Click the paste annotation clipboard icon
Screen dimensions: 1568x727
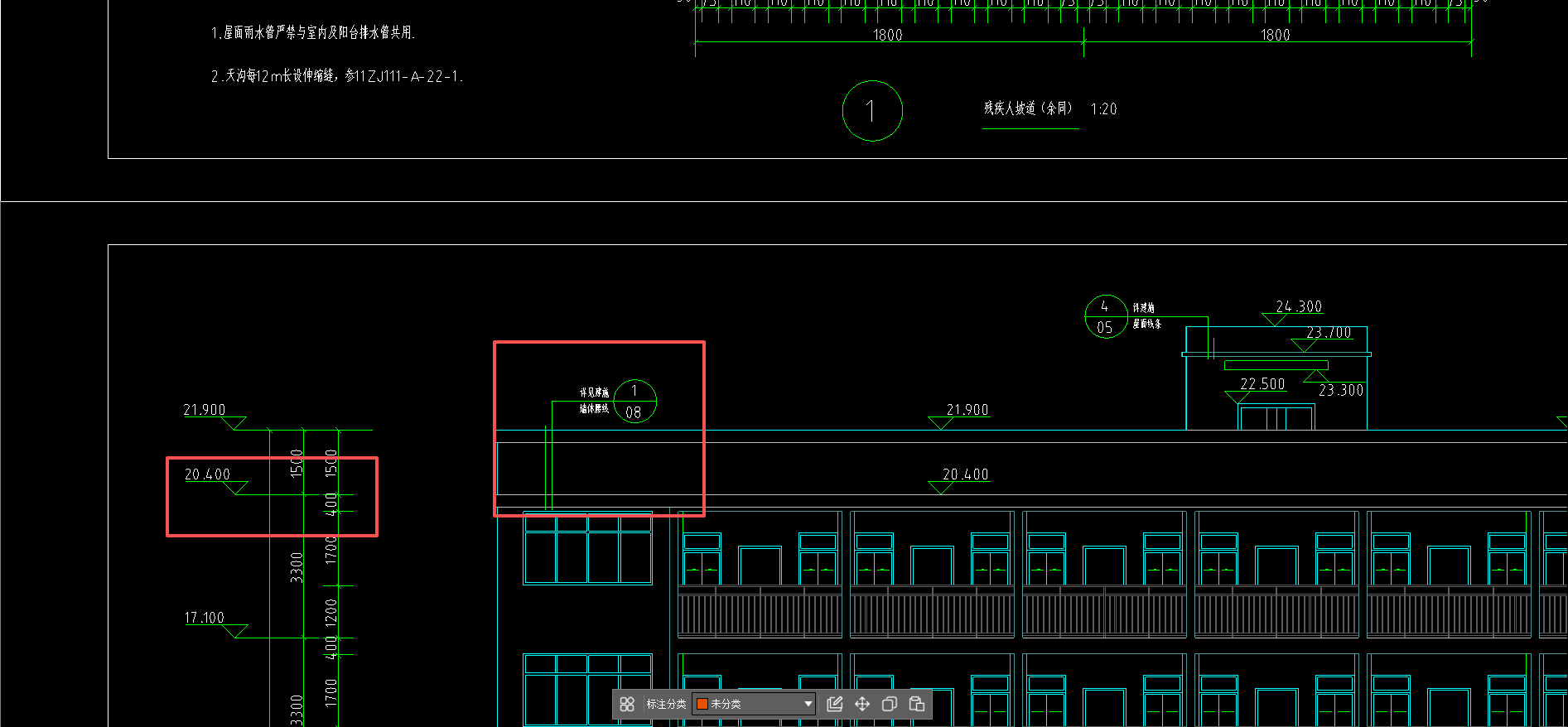click(917, 704)
